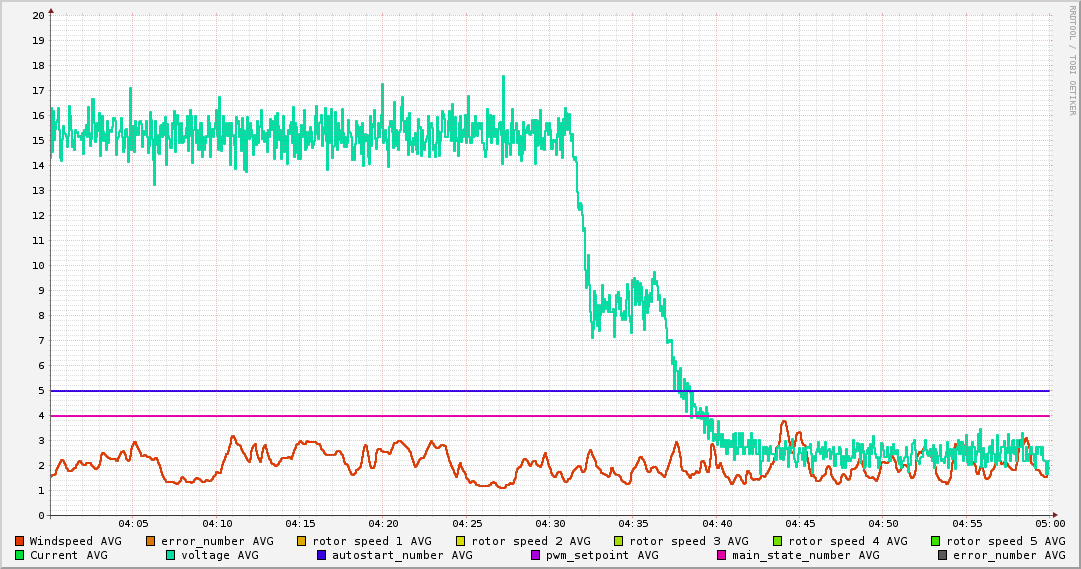The image size is (1081, 569).
Task: Click the 04:30 time axis label
Action: (x=550, y=523)
